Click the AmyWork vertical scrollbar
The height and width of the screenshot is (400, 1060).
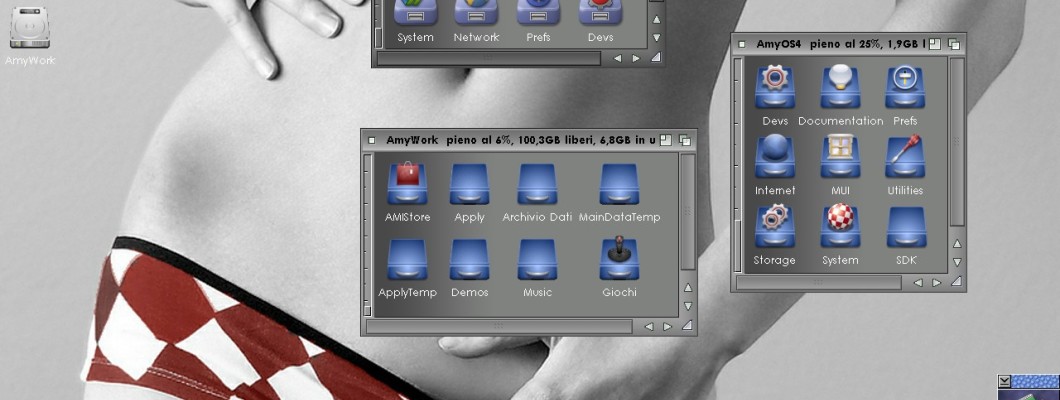point(687,210)
